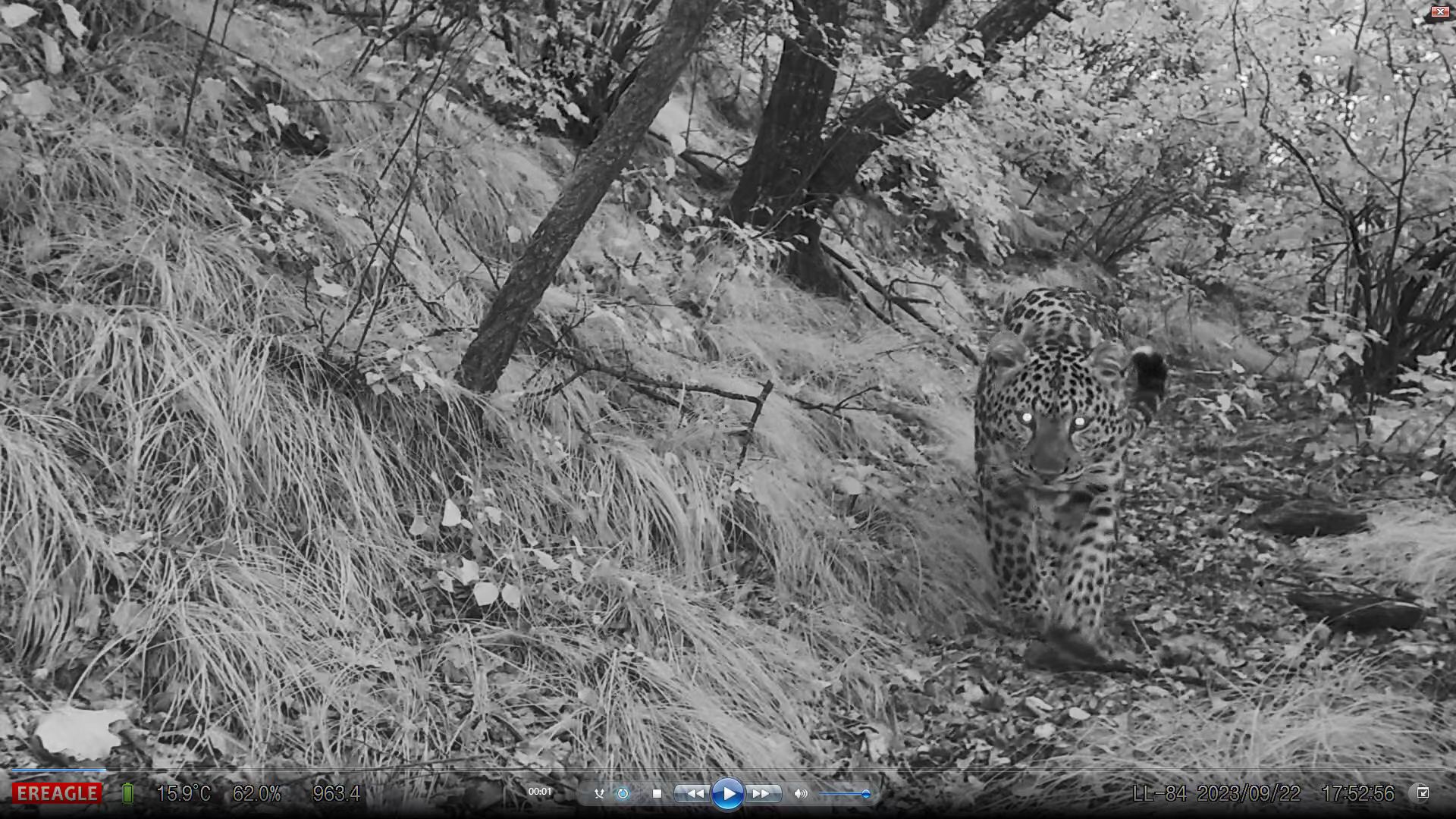The height and width of the screenshot is (819, 1456).
Task: Toggle the repeat loop icon
Action: [623, 793]
